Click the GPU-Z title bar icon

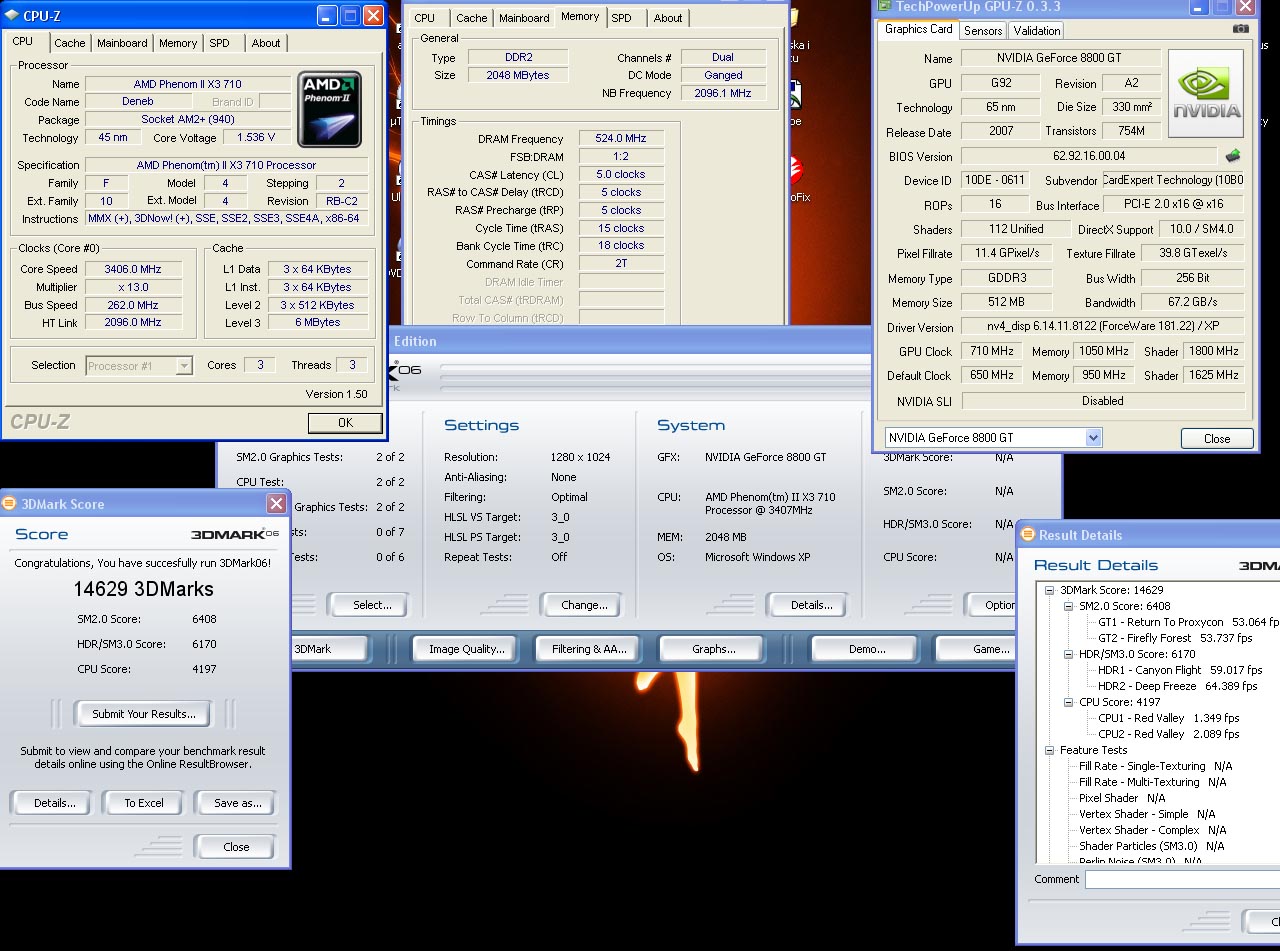pyautogui.click(x=884, y=6)
